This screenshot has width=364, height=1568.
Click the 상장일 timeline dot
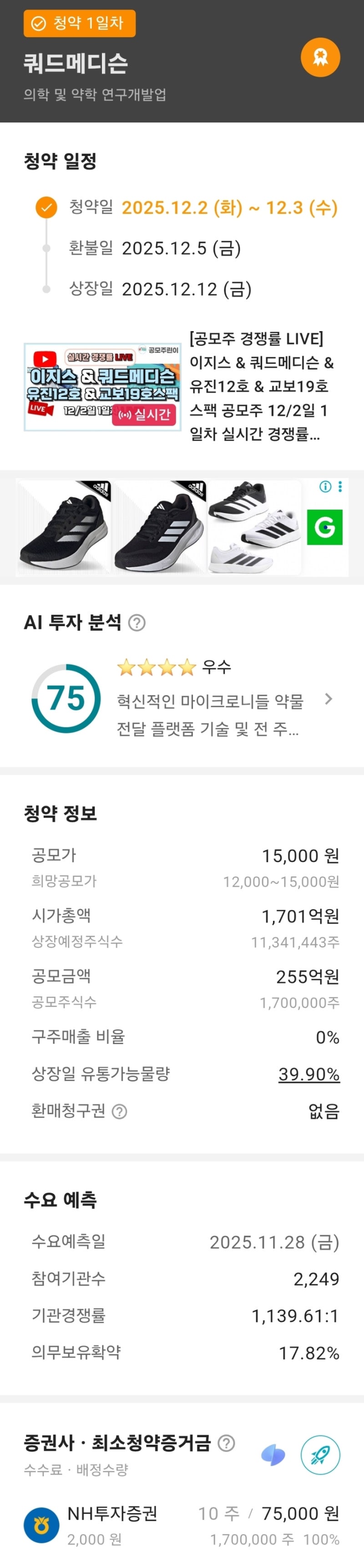(46, 289)
